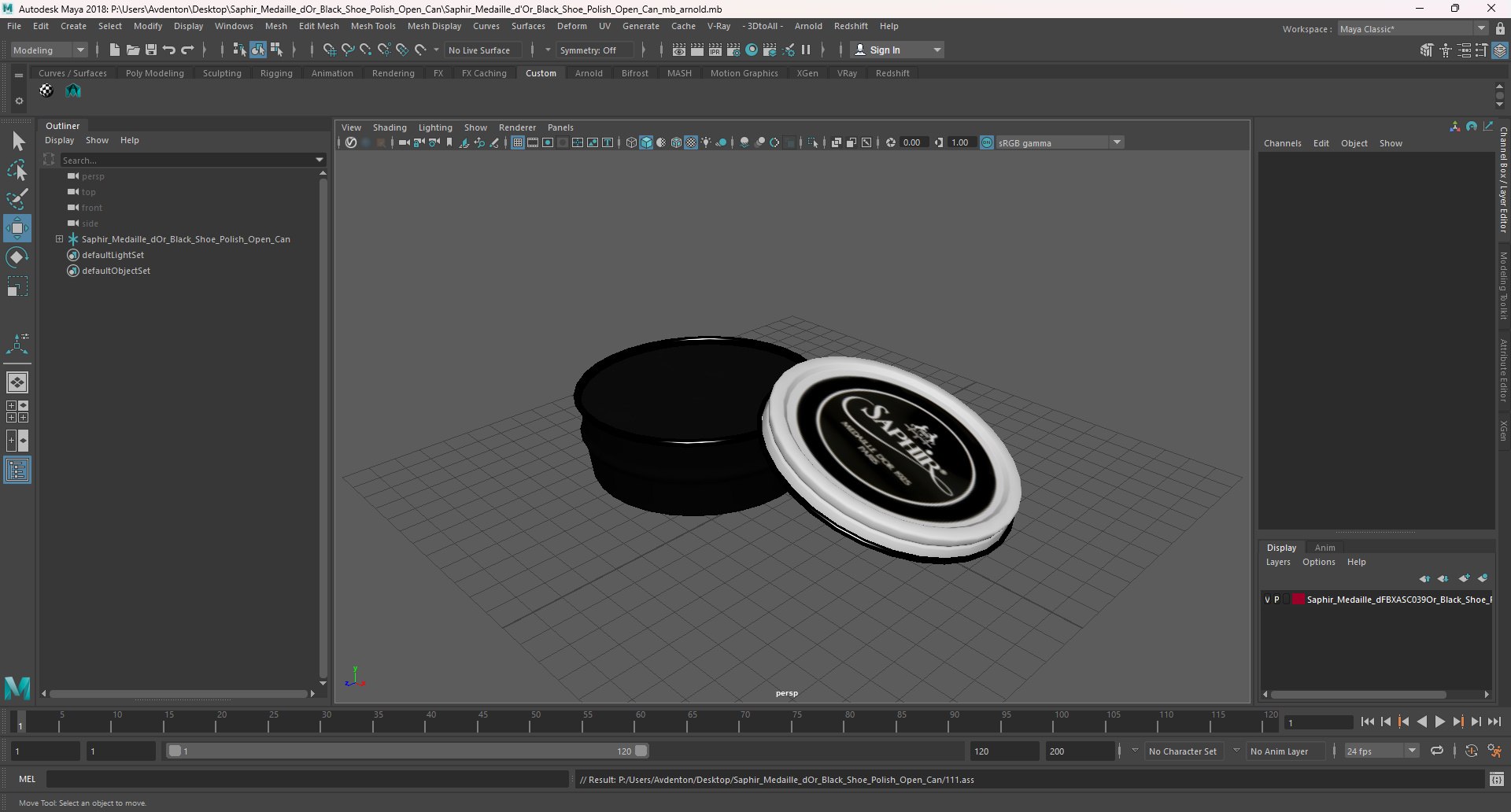Click the viewport Bookmarks icon
1511x812 pixels.
pyautogui.click(x=449, y=142)
